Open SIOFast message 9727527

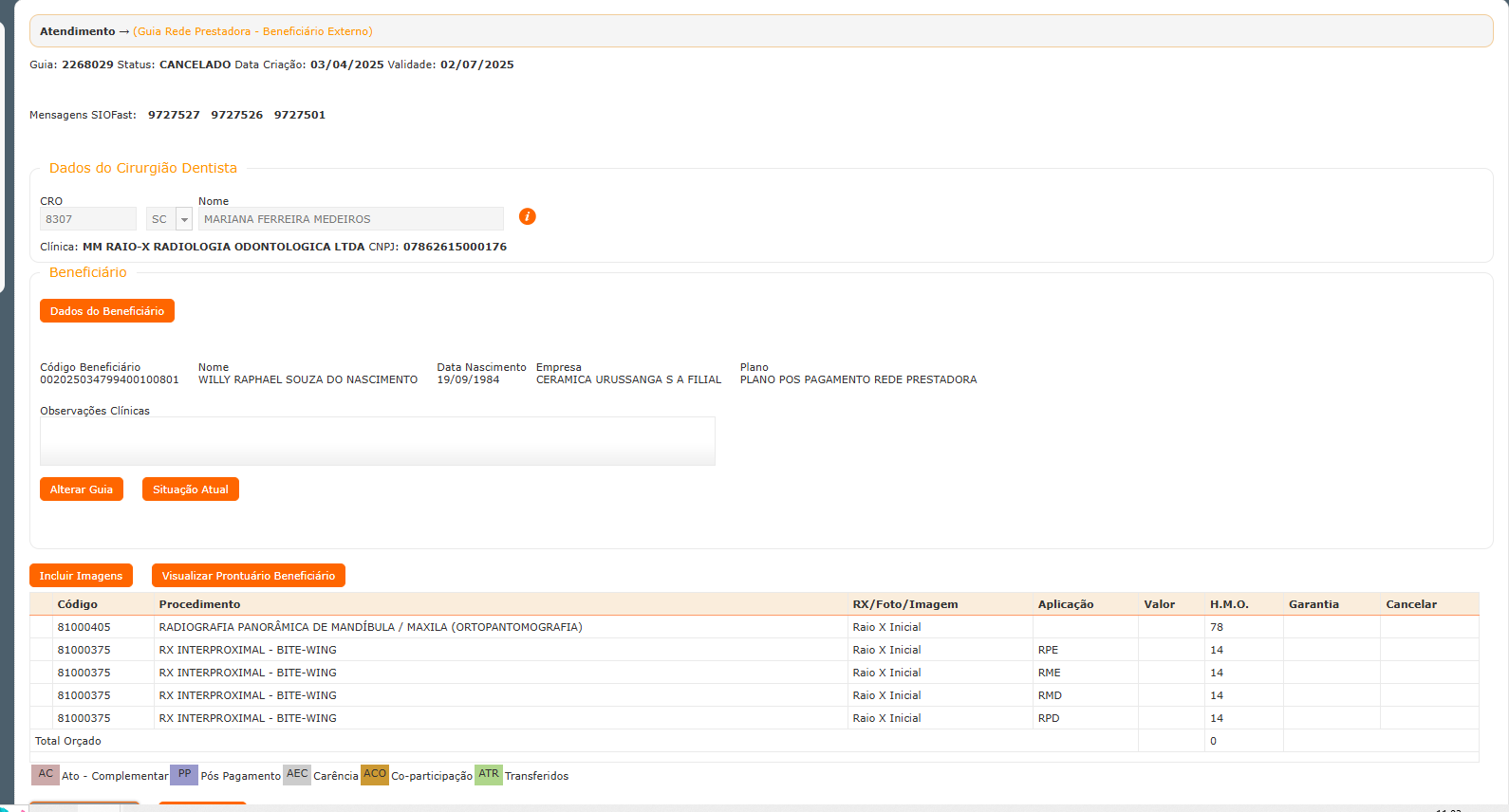tap(174, 115)
